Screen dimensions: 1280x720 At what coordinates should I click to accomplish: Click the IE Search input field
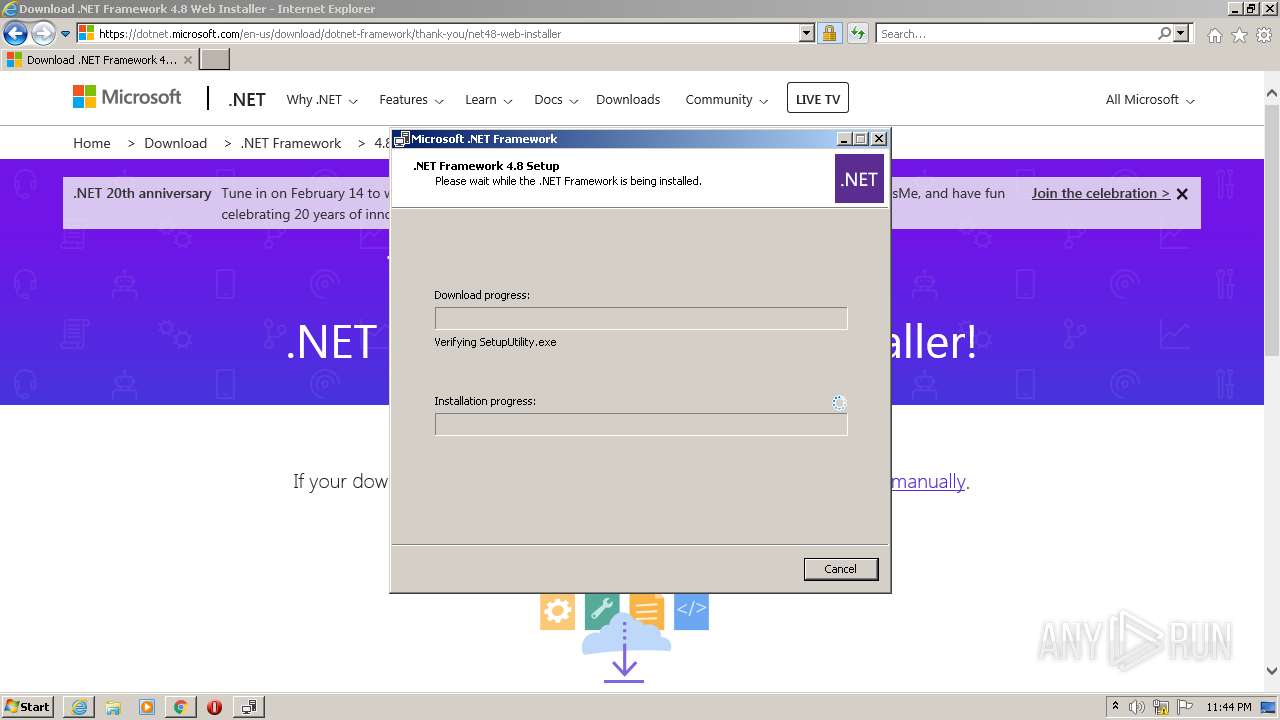point(1017,33)
